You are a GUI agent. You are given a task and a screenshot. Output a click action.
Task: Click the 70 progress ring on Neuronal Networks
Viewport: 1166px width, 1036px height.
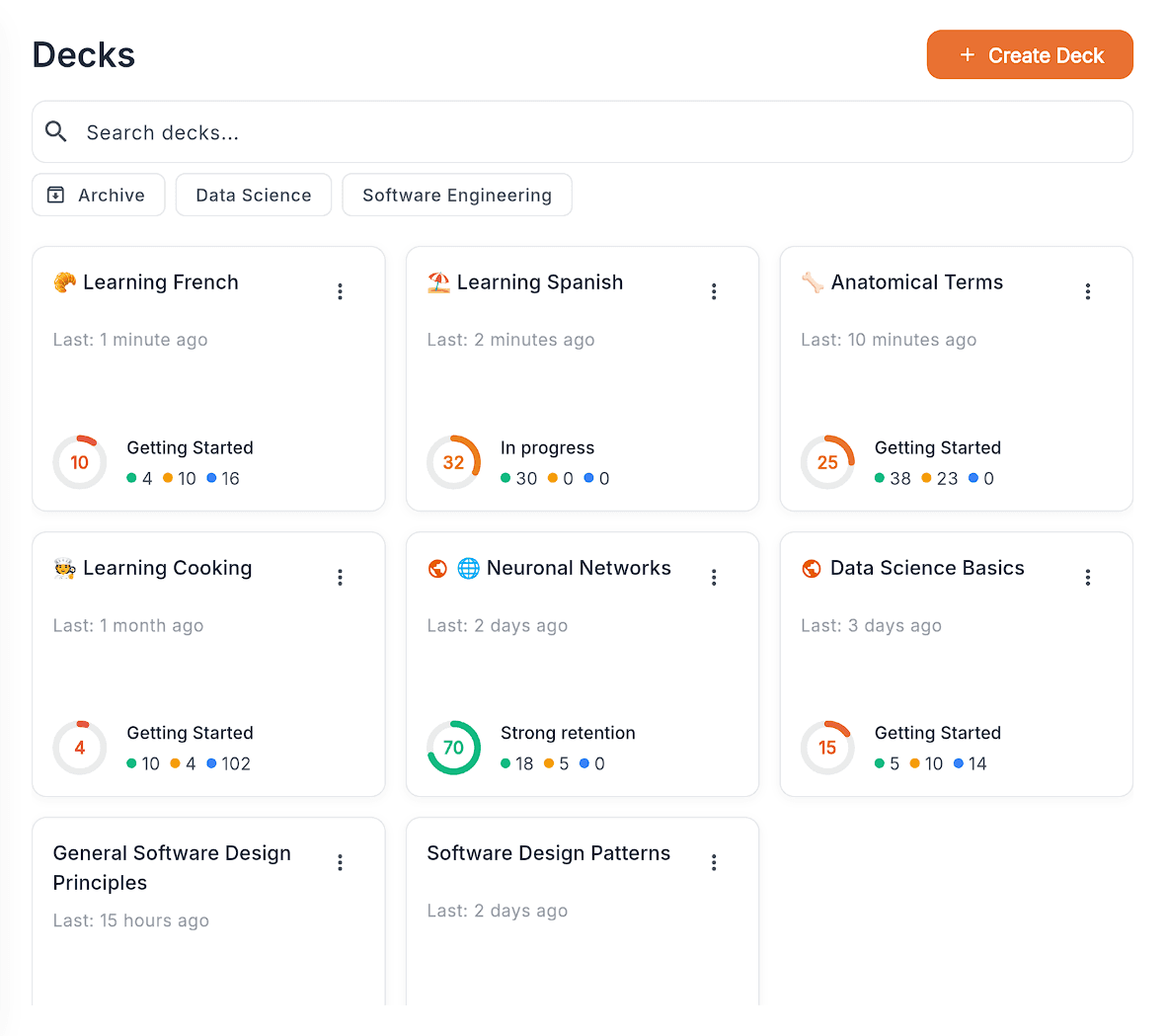point(453,748)
